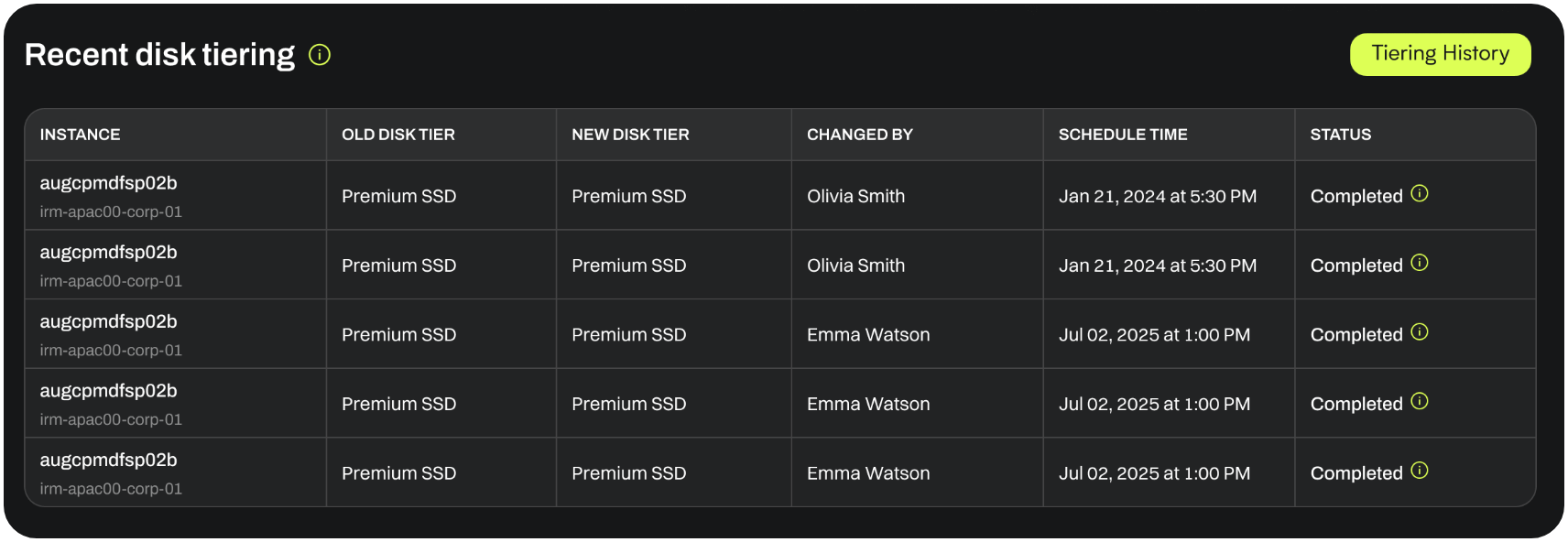Click irm-apac00-corp-01 subtitle in third row
1568x542 pixels.
point(111,351)
